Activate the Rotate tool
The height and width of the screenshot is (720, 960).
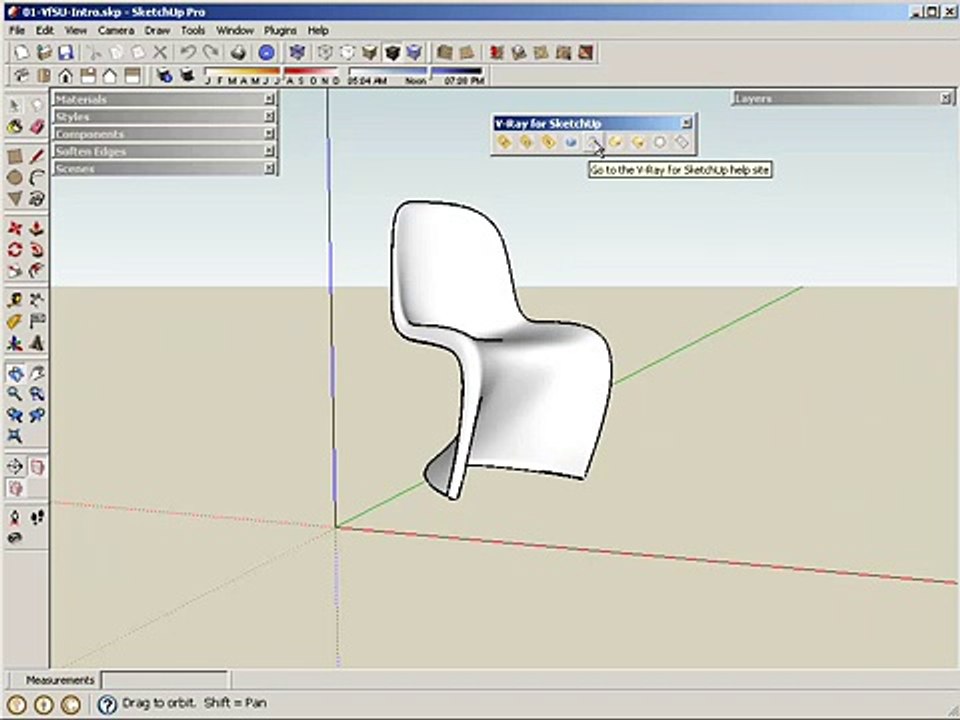coord(15,250)
